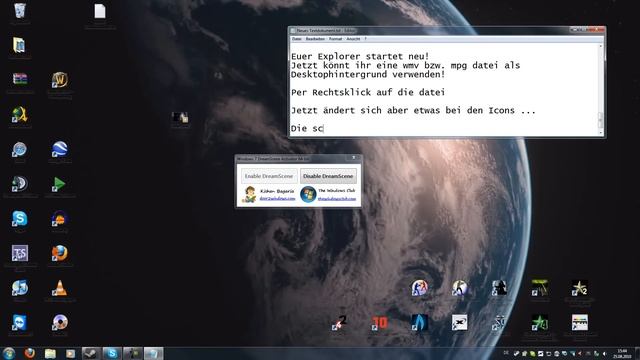Place cursor after 'Die sc' in Editor
The image size is (640, 360).
point(324,129)
